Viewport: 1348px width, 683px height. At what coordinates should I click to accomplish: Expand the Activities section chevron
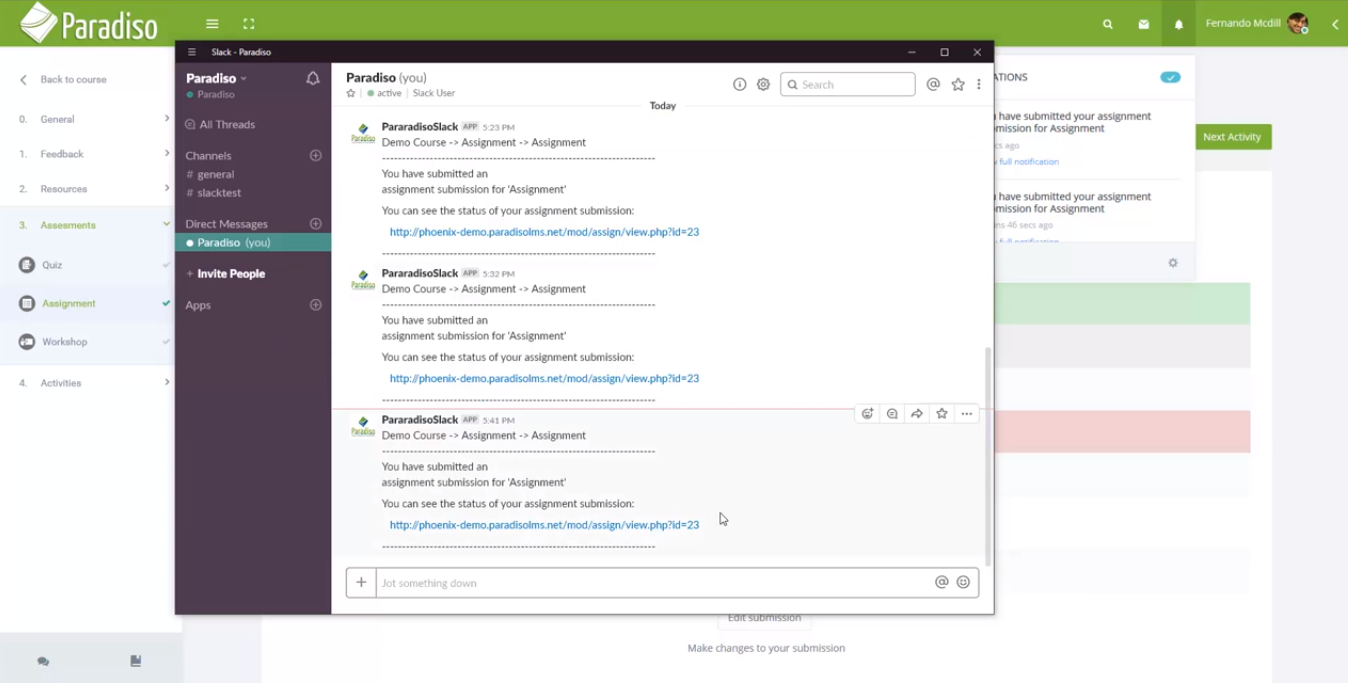point(166,382)
